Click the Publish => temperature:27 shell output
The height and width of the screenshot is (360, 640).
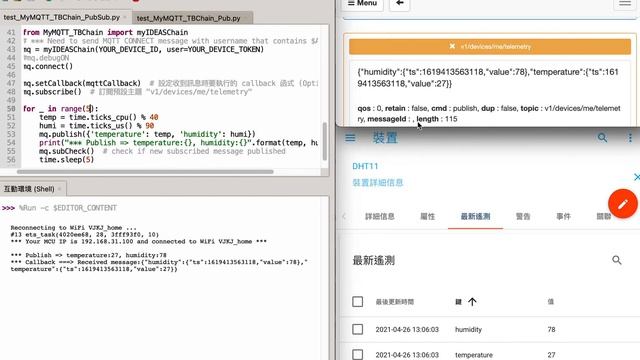(x=89, y=255)
